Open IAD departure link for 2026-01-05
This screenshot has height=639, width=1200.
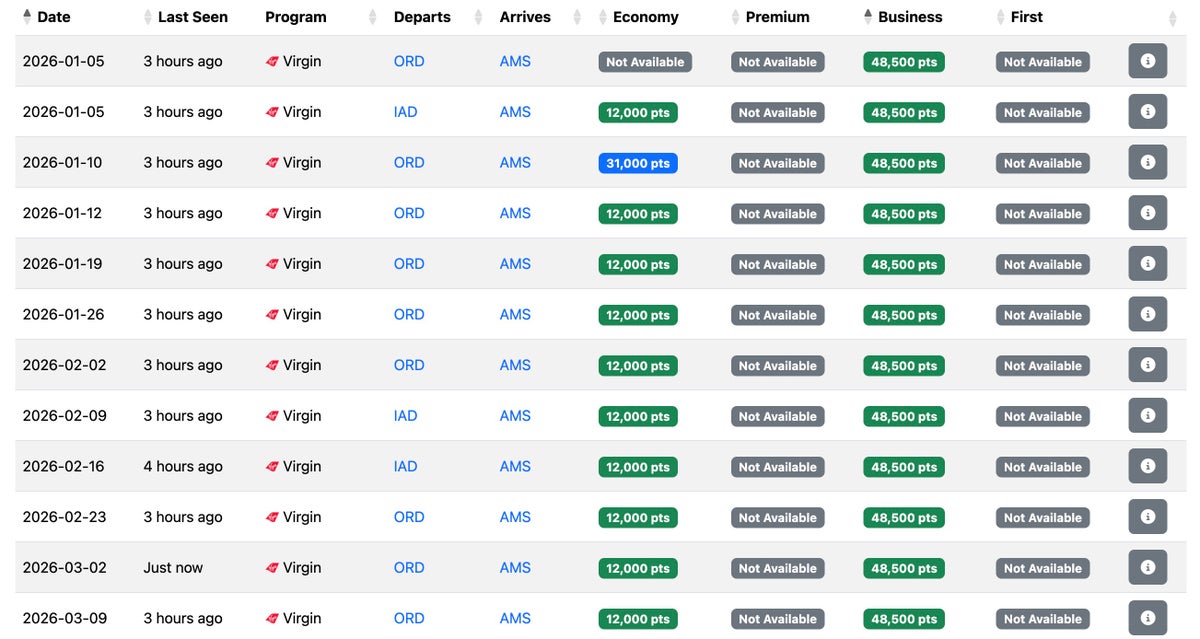[405, 112]
